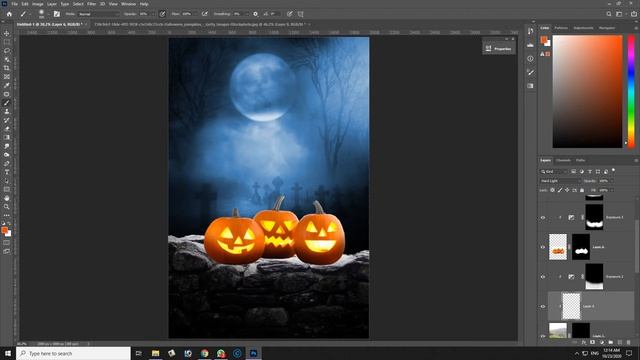Switch to the Channels tab

(x=563, y=160)
